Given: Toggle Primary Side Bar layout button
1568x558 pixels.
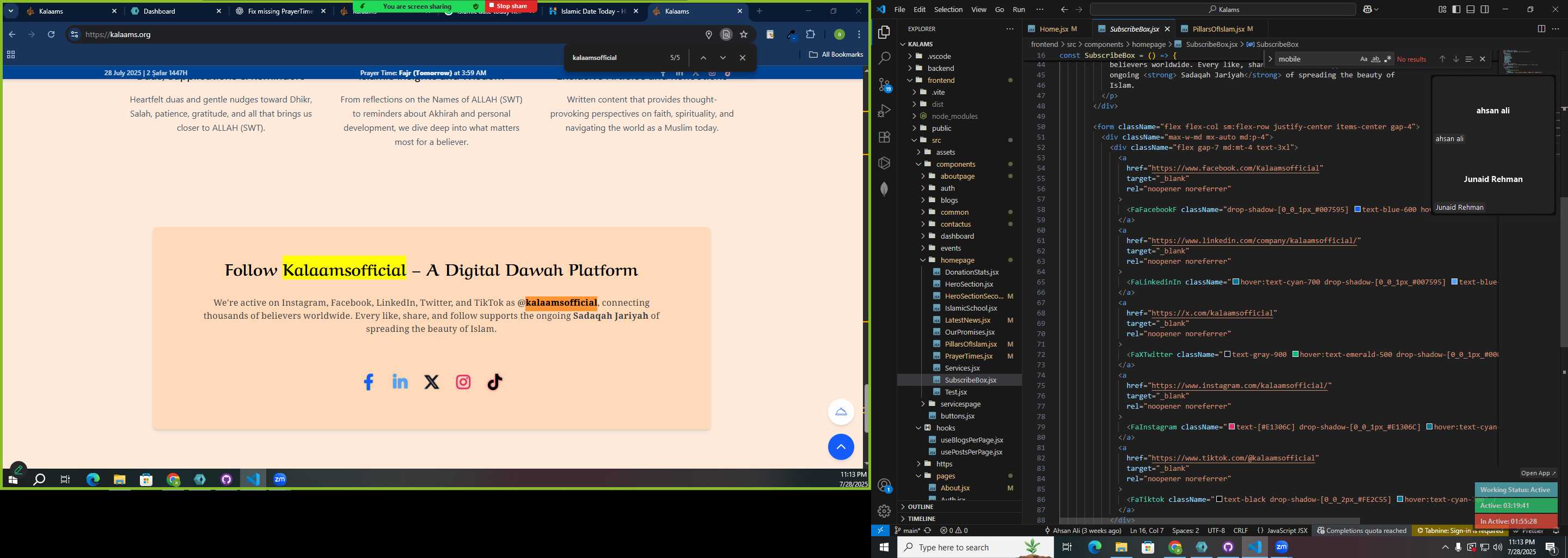Looking at the screenshot, I should click(x=1456, y=9).
